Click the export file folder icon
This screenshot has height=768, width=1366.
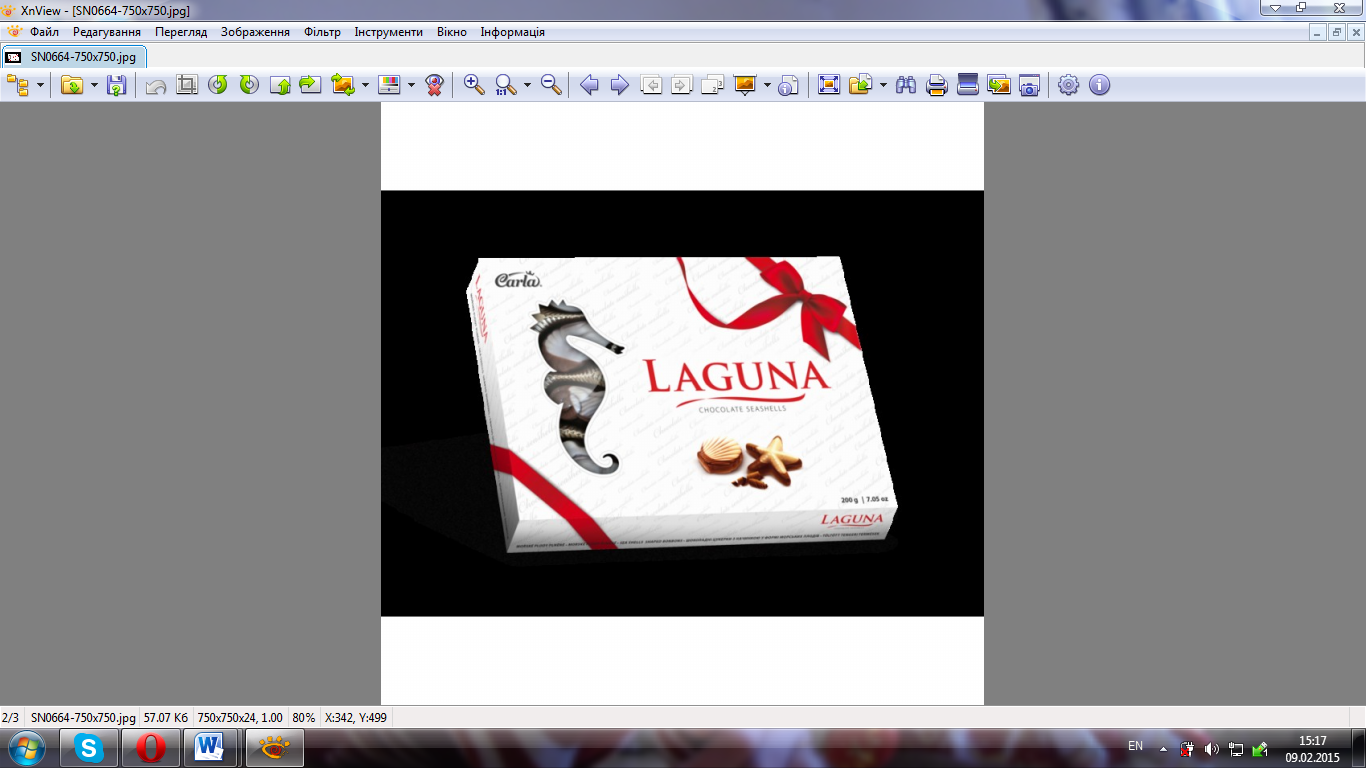point(860,85)
